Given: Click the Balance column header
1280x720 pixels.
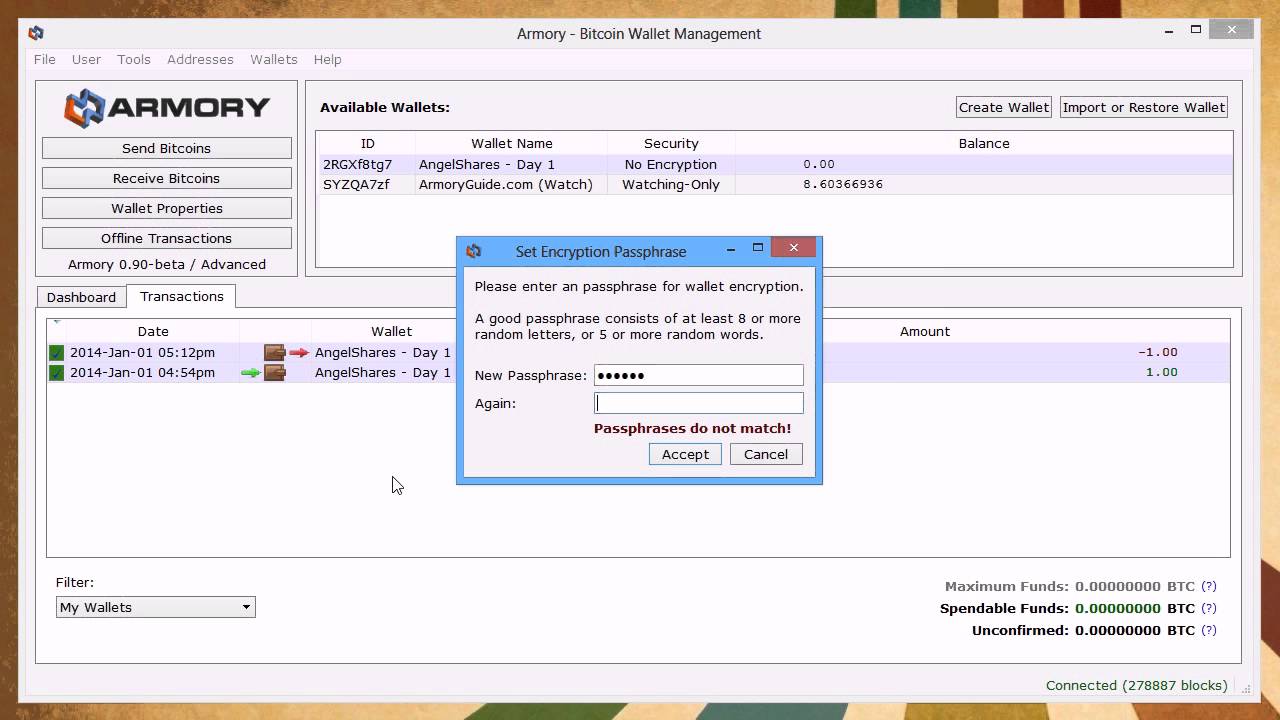Looking at the screenshot, I should point(984,143).
